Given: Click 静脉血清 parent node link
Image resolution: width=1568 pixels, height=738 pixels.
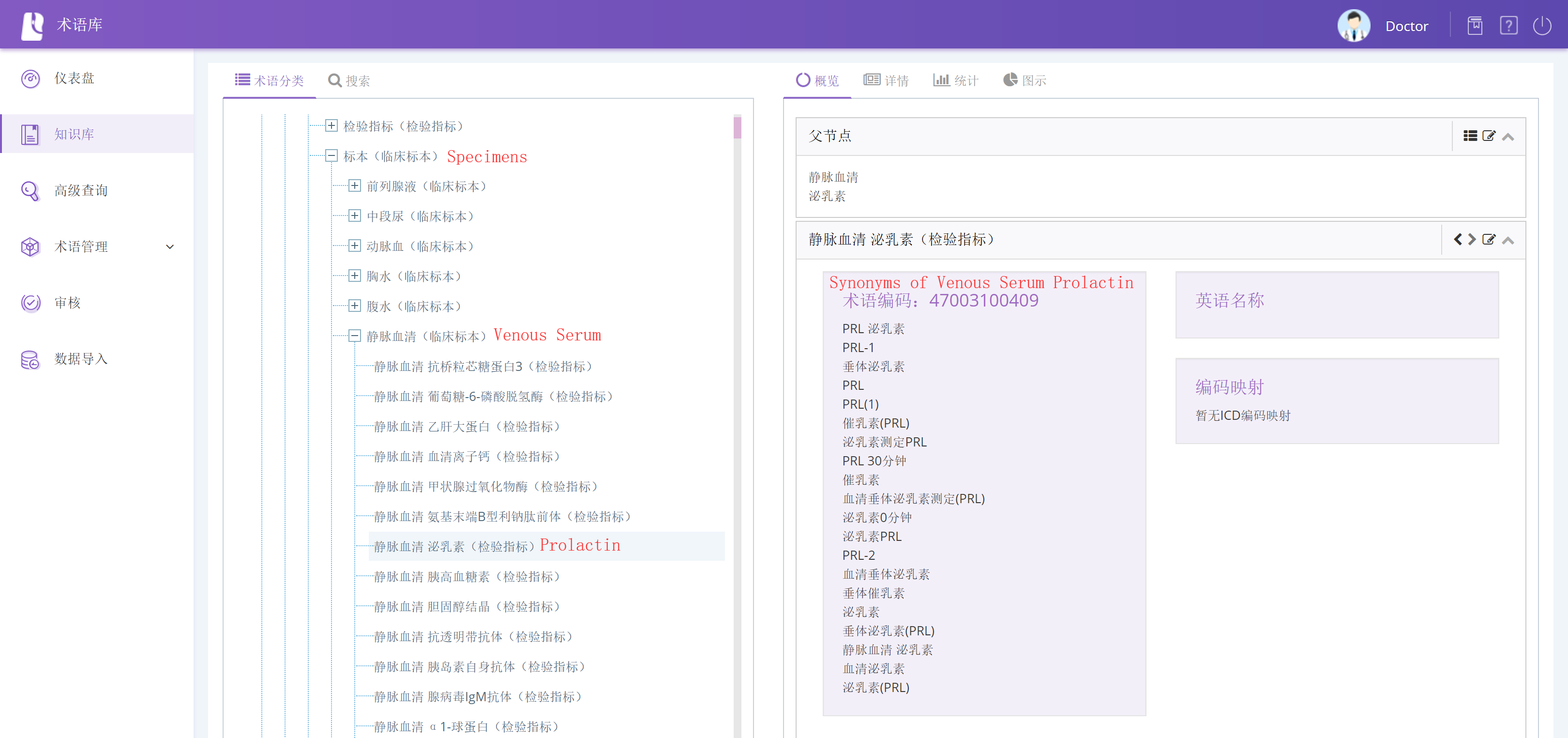Looking at the screenshot, I should tap(833, 177).
